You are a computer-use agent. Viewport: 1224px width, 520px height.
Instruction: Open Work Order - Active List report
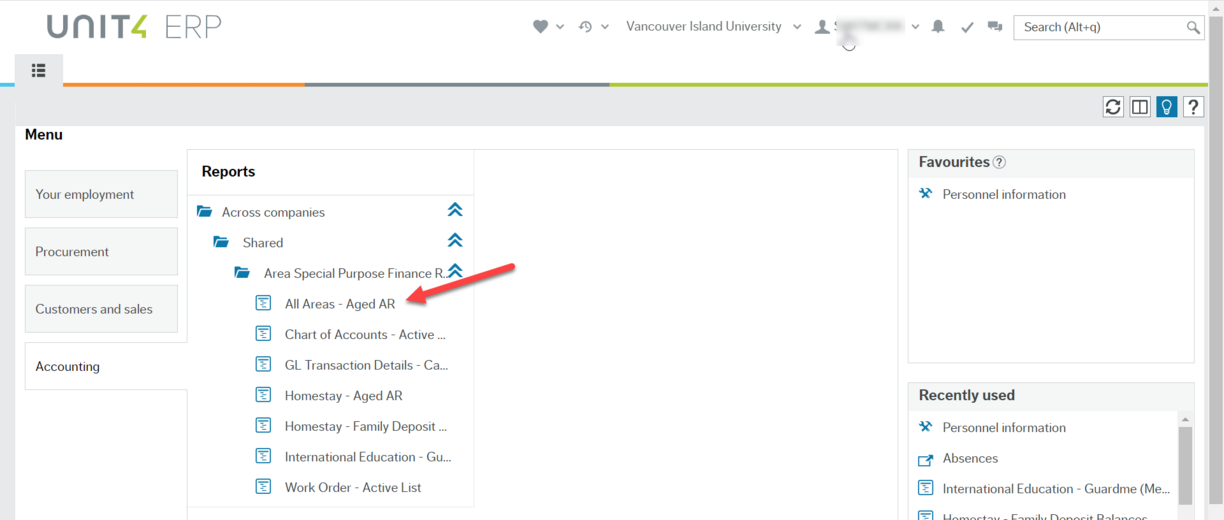(x=353, y=488)
